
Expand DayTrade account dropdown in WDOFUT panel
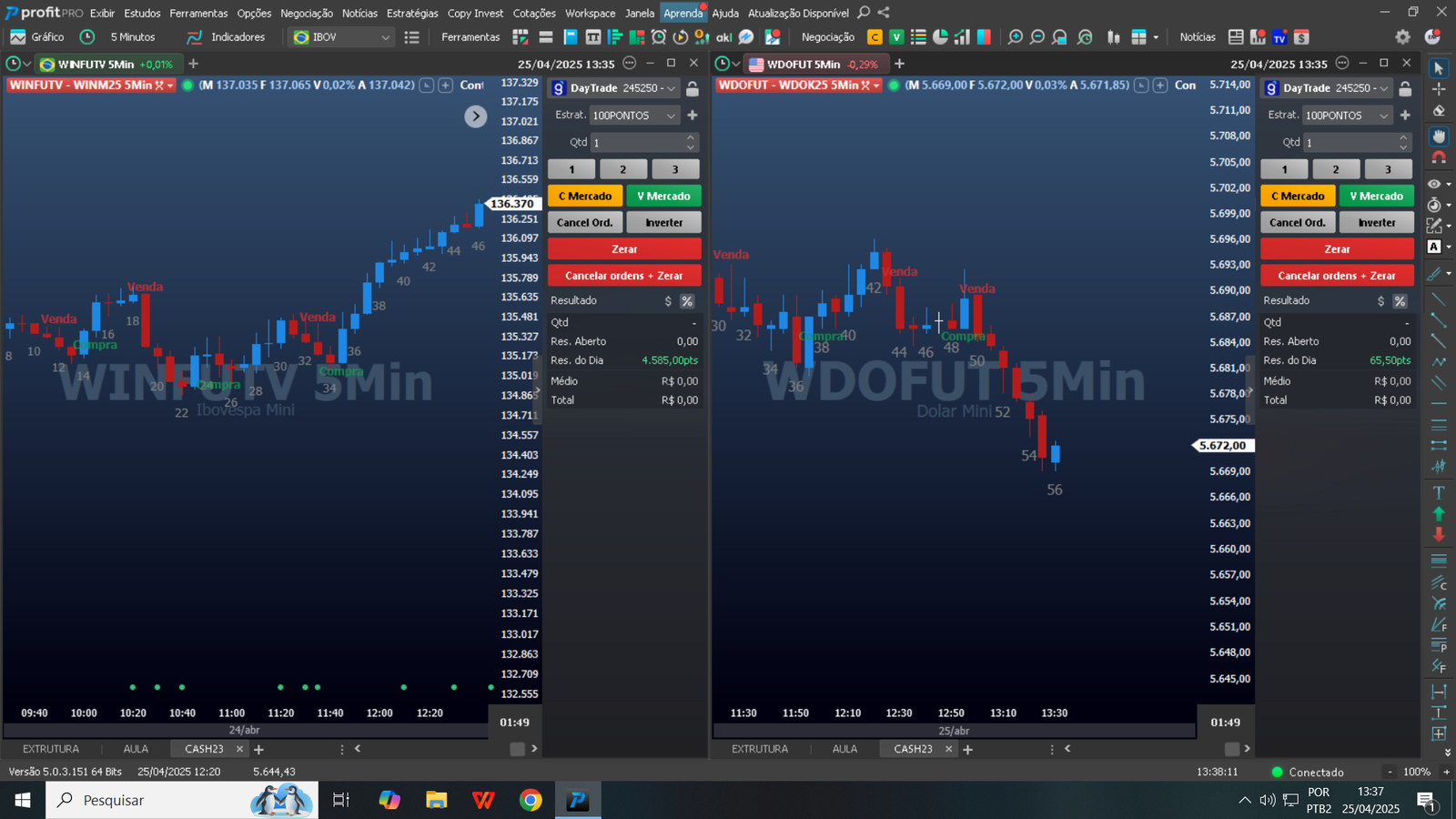1384,88
